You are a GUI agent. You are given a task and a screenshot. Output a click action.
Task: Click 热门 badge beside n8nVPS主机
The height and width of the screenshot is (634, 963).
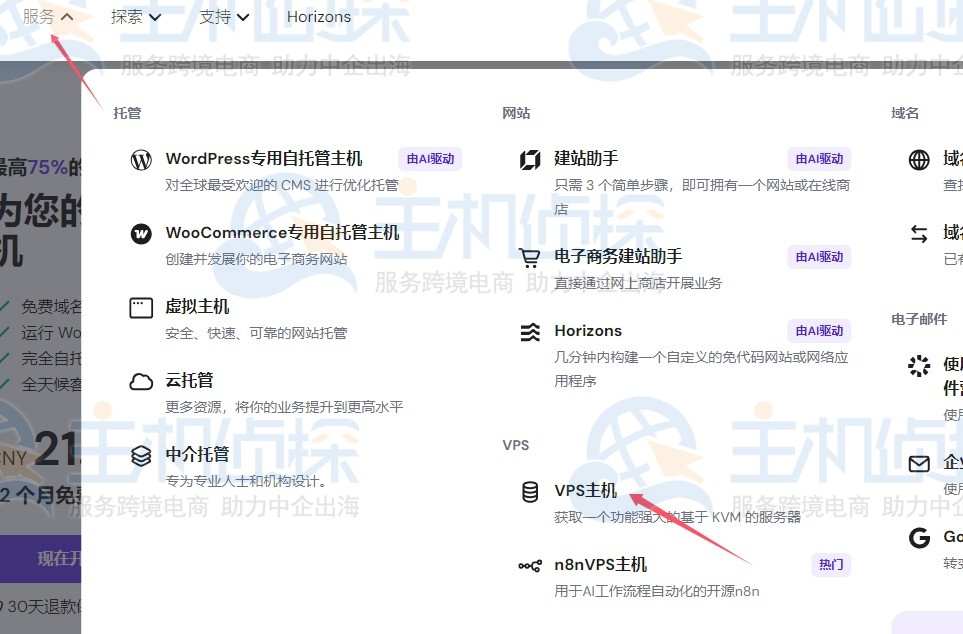(x=831, y=565)
